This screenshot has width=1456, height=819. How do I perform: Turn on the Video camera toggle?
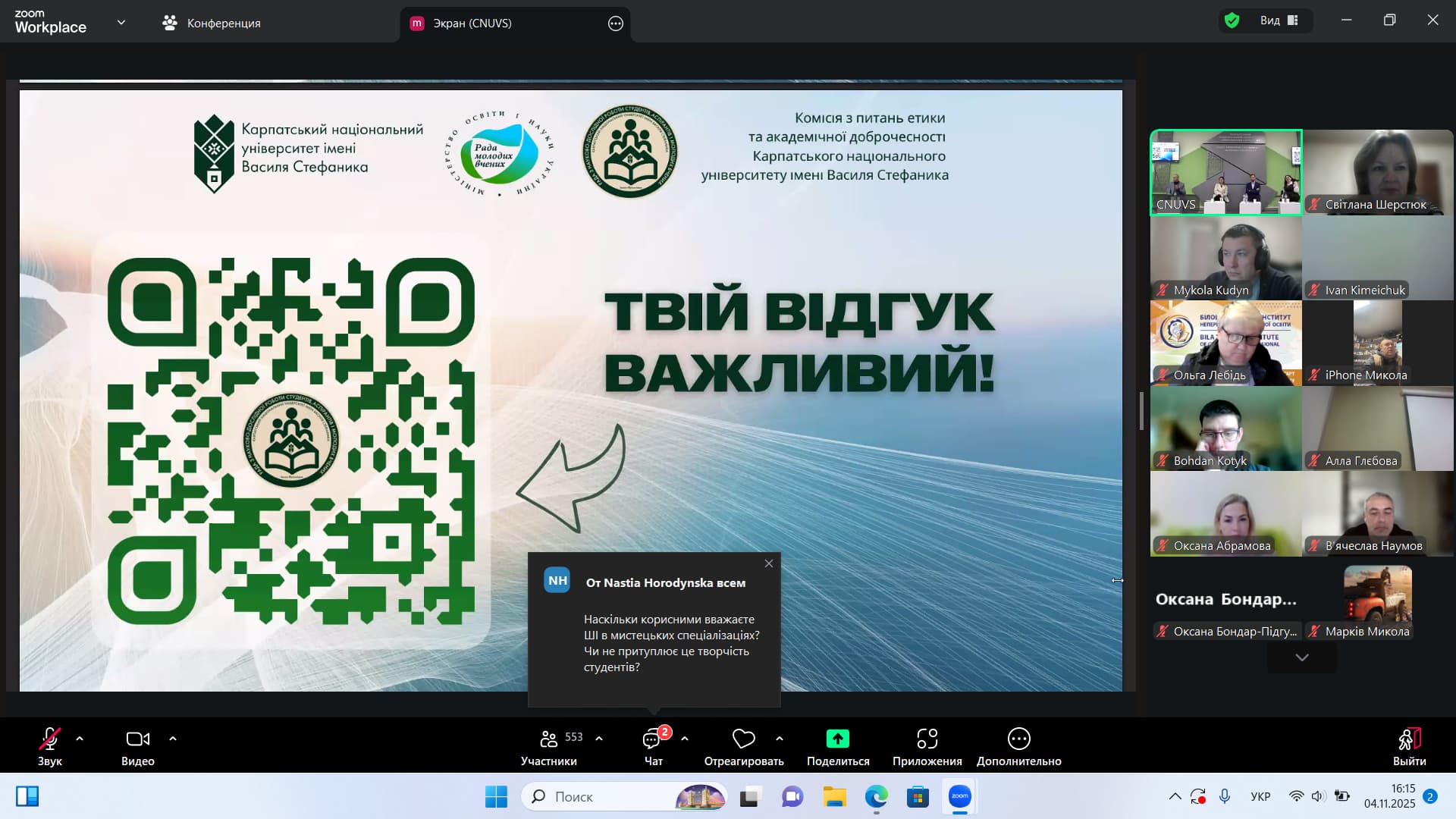pos(137,739)
